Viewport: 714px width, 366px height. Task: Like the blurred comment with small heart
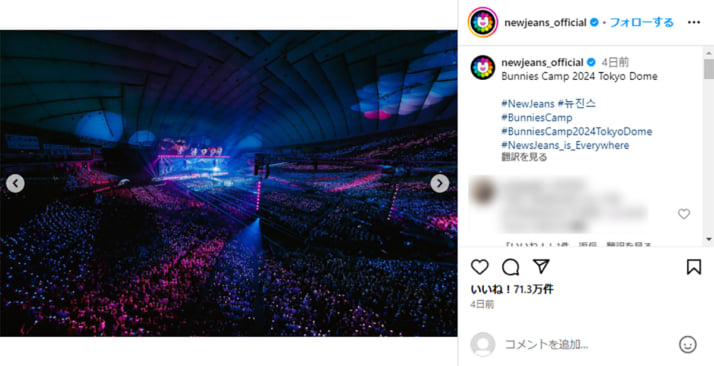684,214
